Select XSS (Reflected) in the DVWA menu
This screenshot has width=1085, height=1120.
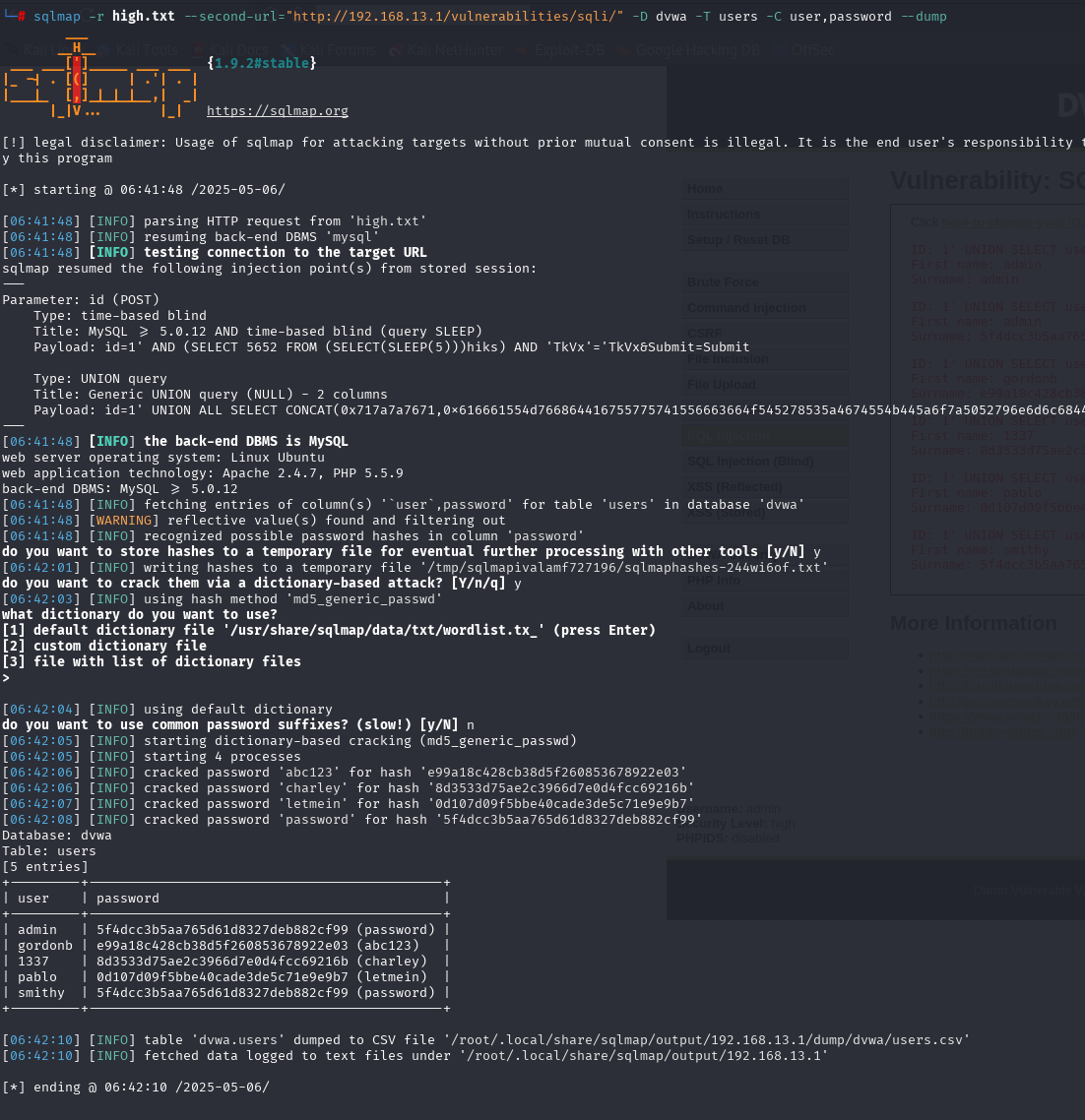[x=765, y=487]
